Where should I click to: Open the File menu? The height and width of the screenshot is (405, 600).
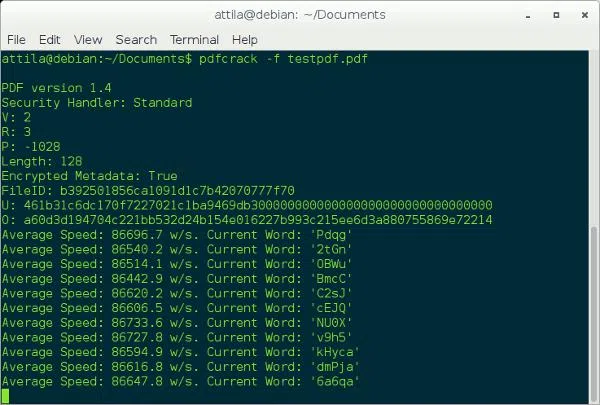pyautogui.click(x=16, y=39)
